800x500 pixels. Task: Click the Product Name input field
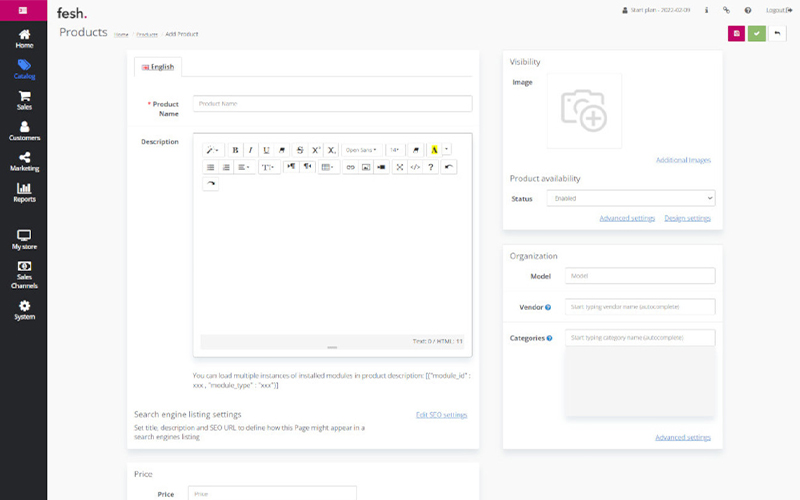(x=332, y=104)
